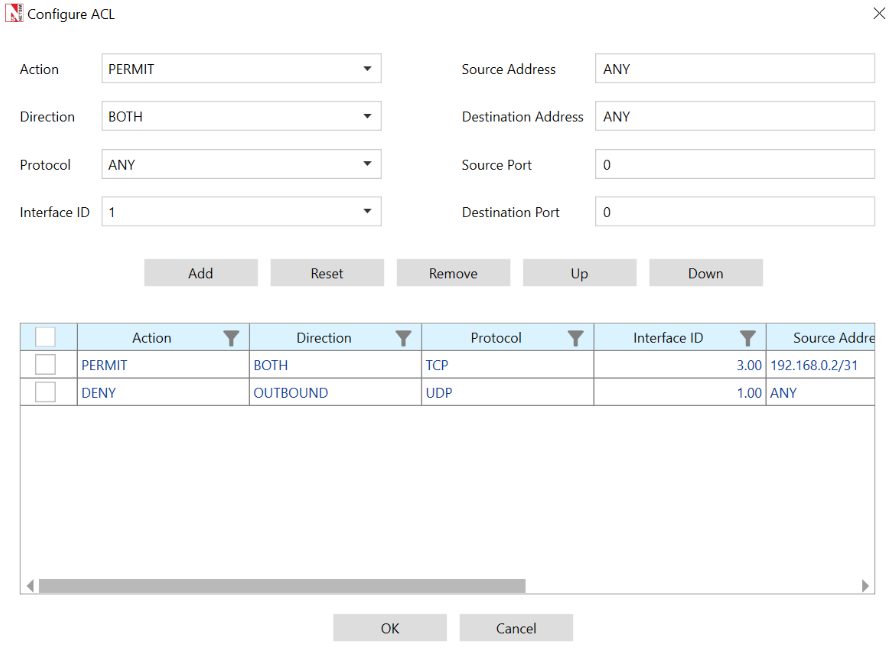
Task: Click the Action column filter icon
Action: point(231,338)
